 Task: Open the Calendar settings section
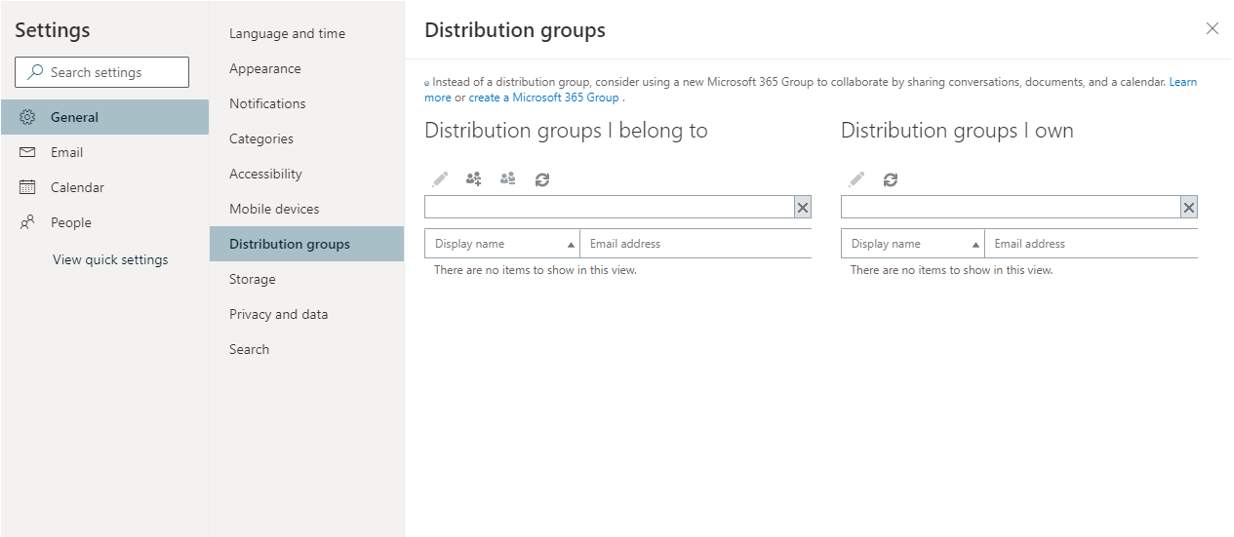77,187
